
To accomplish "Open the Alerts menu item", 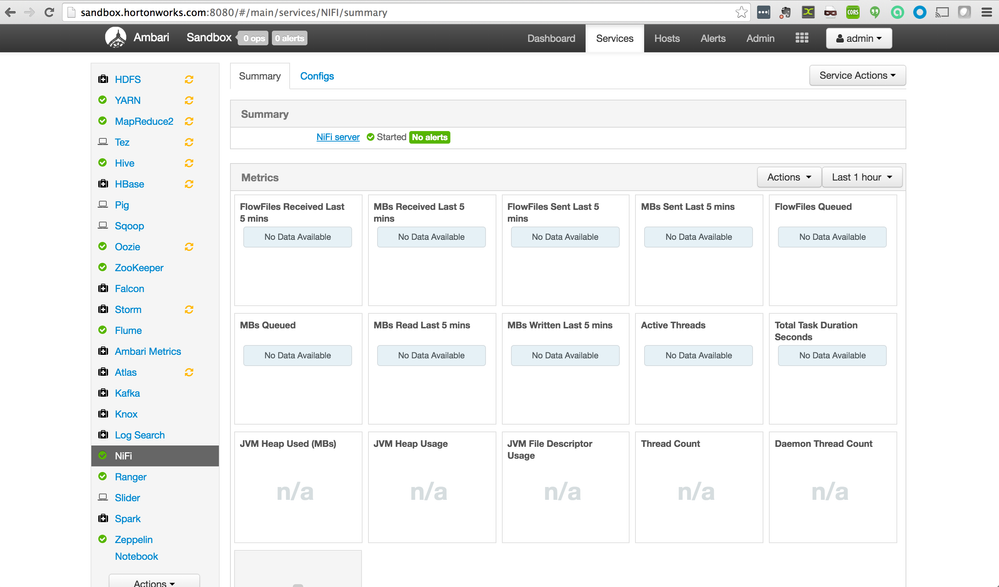I will pos(713,38).
